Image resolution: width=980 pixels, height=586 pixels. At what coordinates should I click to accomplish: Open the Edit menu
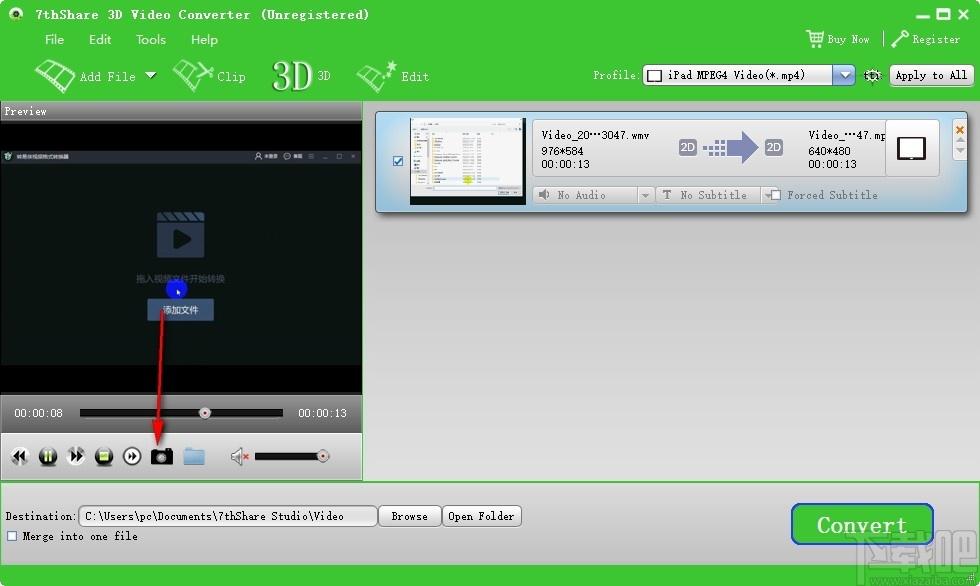click(100, 39)
